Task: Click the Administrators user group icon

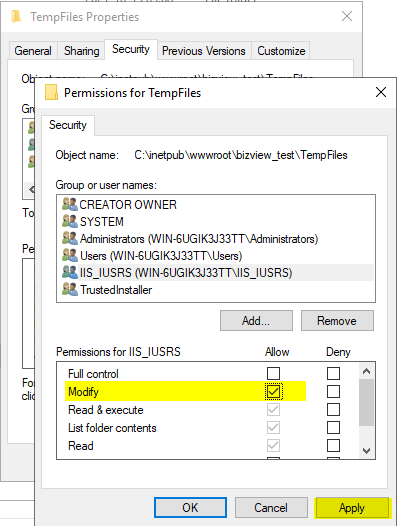Action: pos(70,238)
